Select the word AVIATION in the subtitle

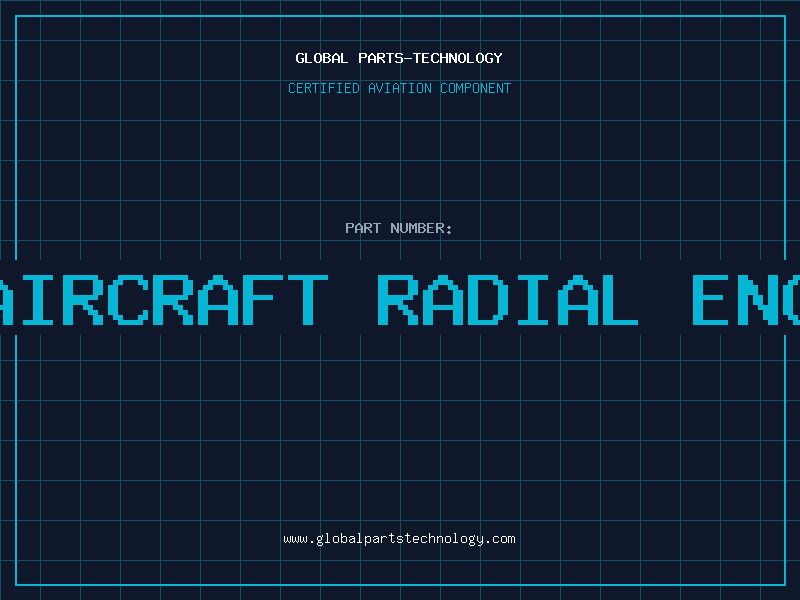pyautogui.click(x=401, y=88)
